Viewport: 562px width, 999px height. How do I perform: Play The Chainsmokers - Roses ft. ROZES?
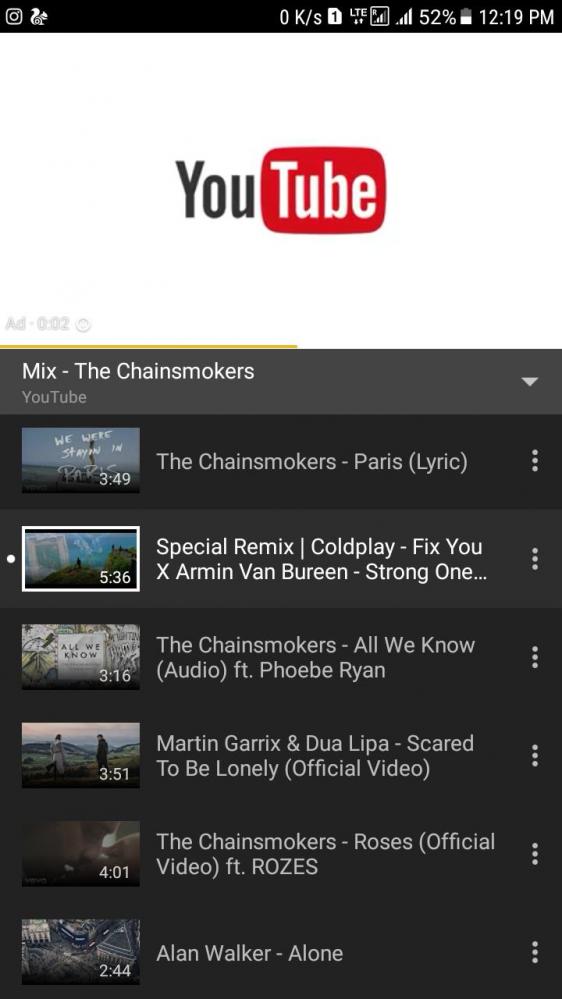[281, 854]
